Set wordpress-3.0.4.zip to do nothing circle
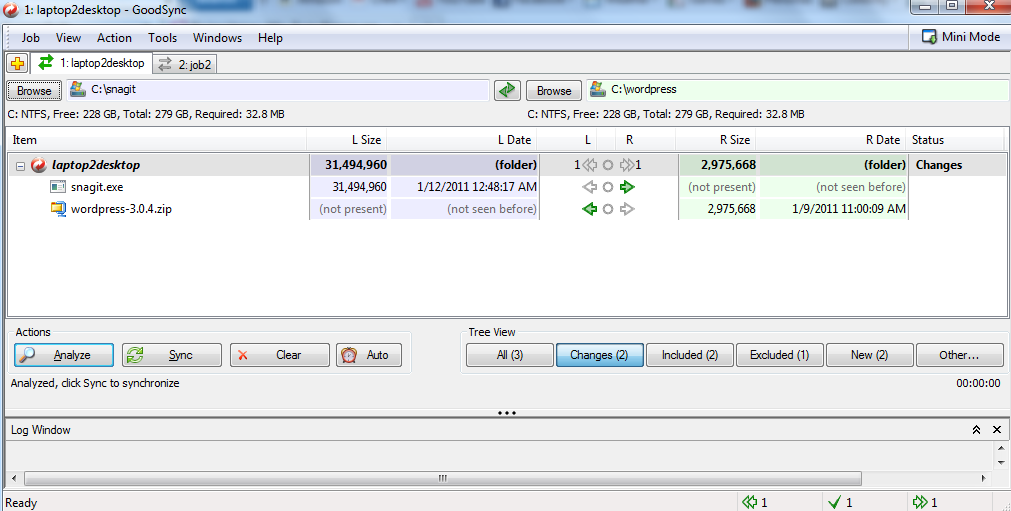The width and height of the screenshot is (1011, 511). tap(607, 209)
